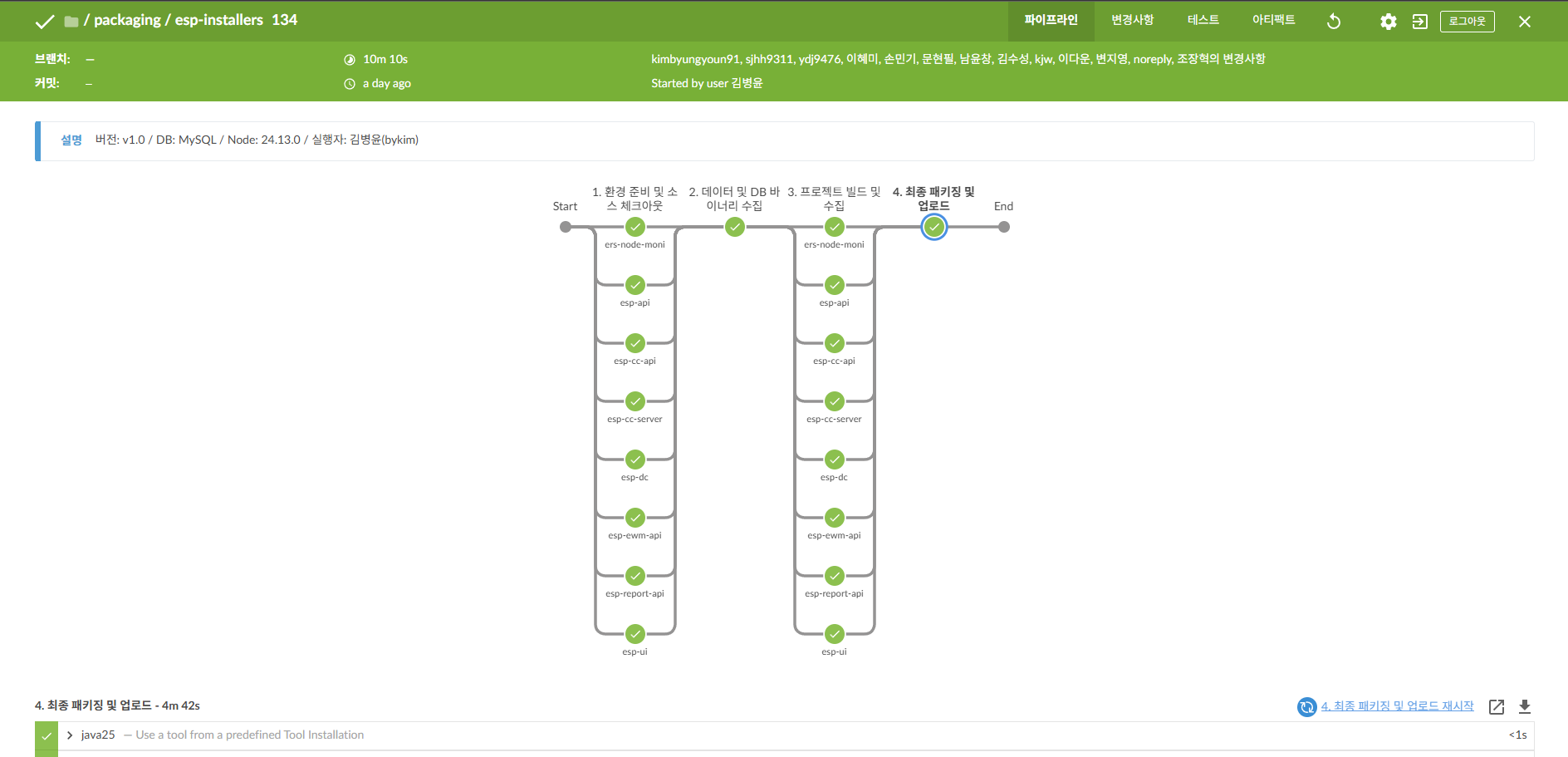This screenshot has width=1568, height=757.
Task: Select stage 1 ers-node-moni checkout node
Action: (x=635, y=227)
